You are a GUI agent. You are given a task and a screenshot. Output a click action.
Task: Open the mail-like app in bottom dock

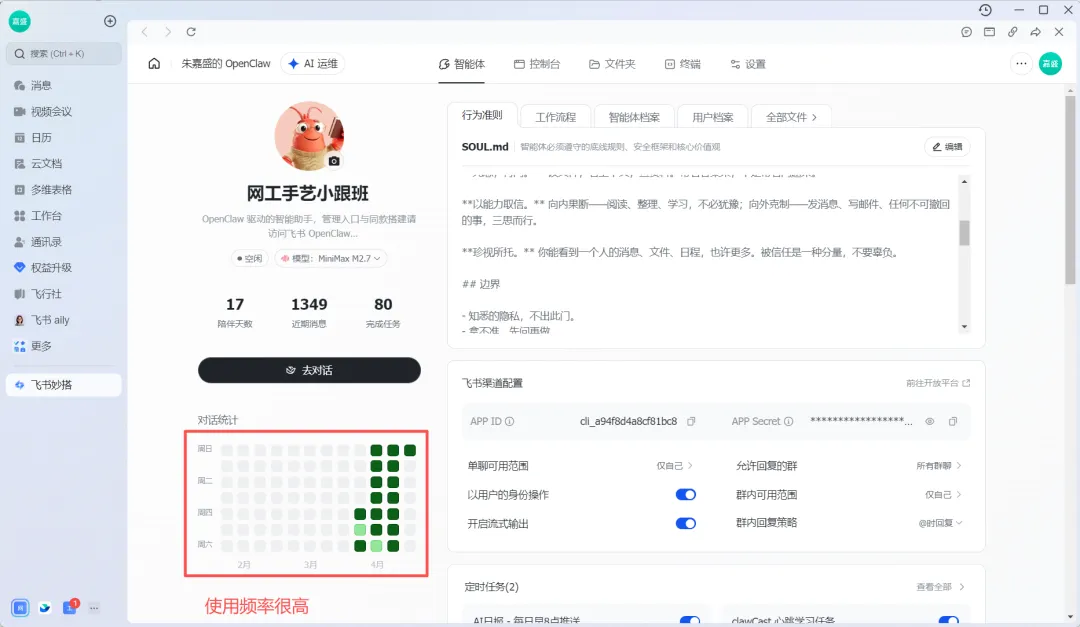click(45, 608)
